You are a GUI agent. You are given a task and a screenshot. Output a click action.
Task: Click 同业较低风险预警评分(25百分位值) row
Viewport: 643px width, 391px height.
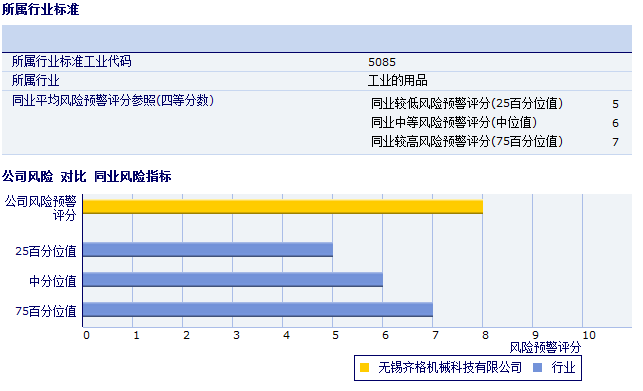495,103
